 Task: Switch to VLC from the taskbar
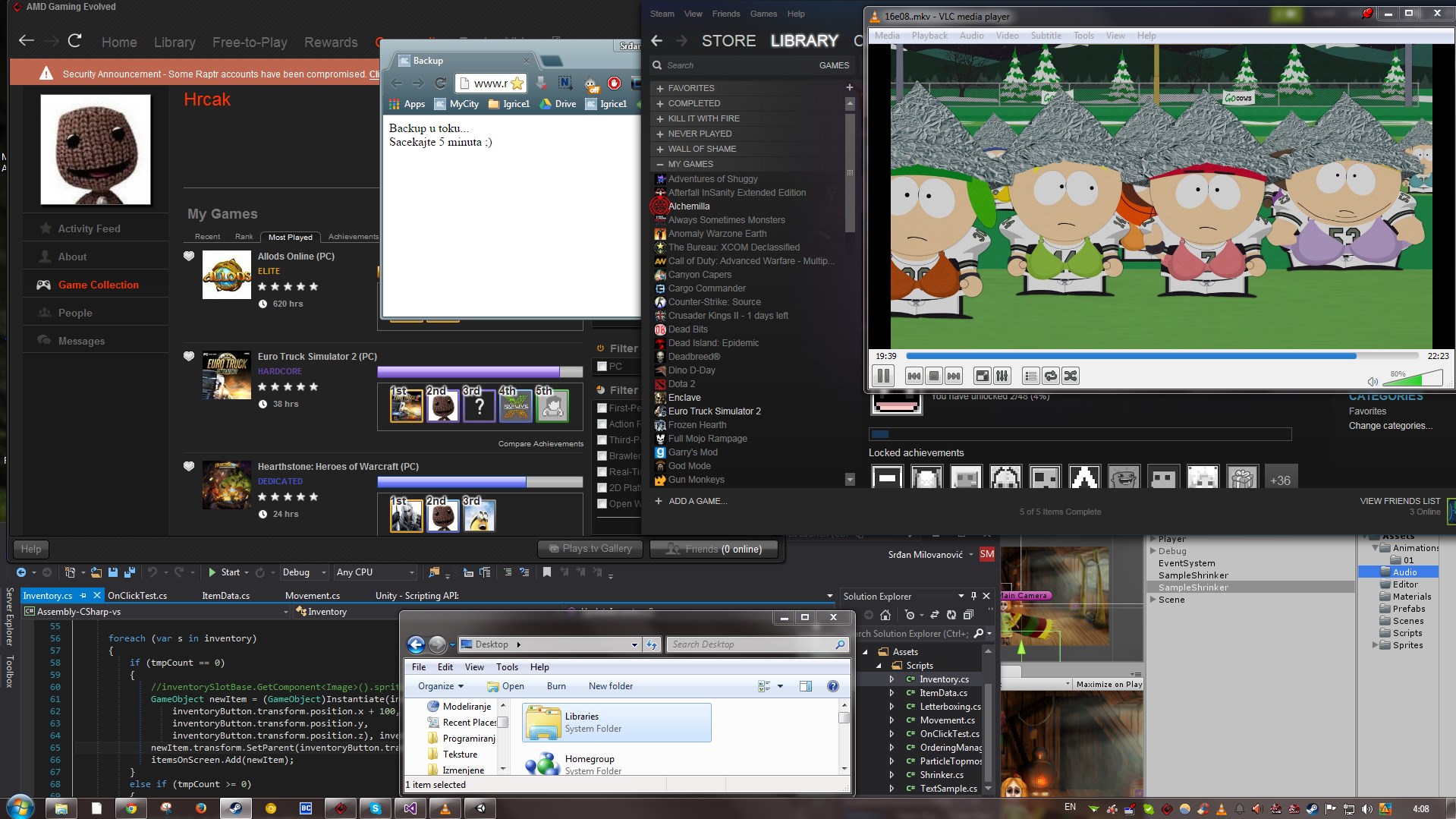point(445,808)
